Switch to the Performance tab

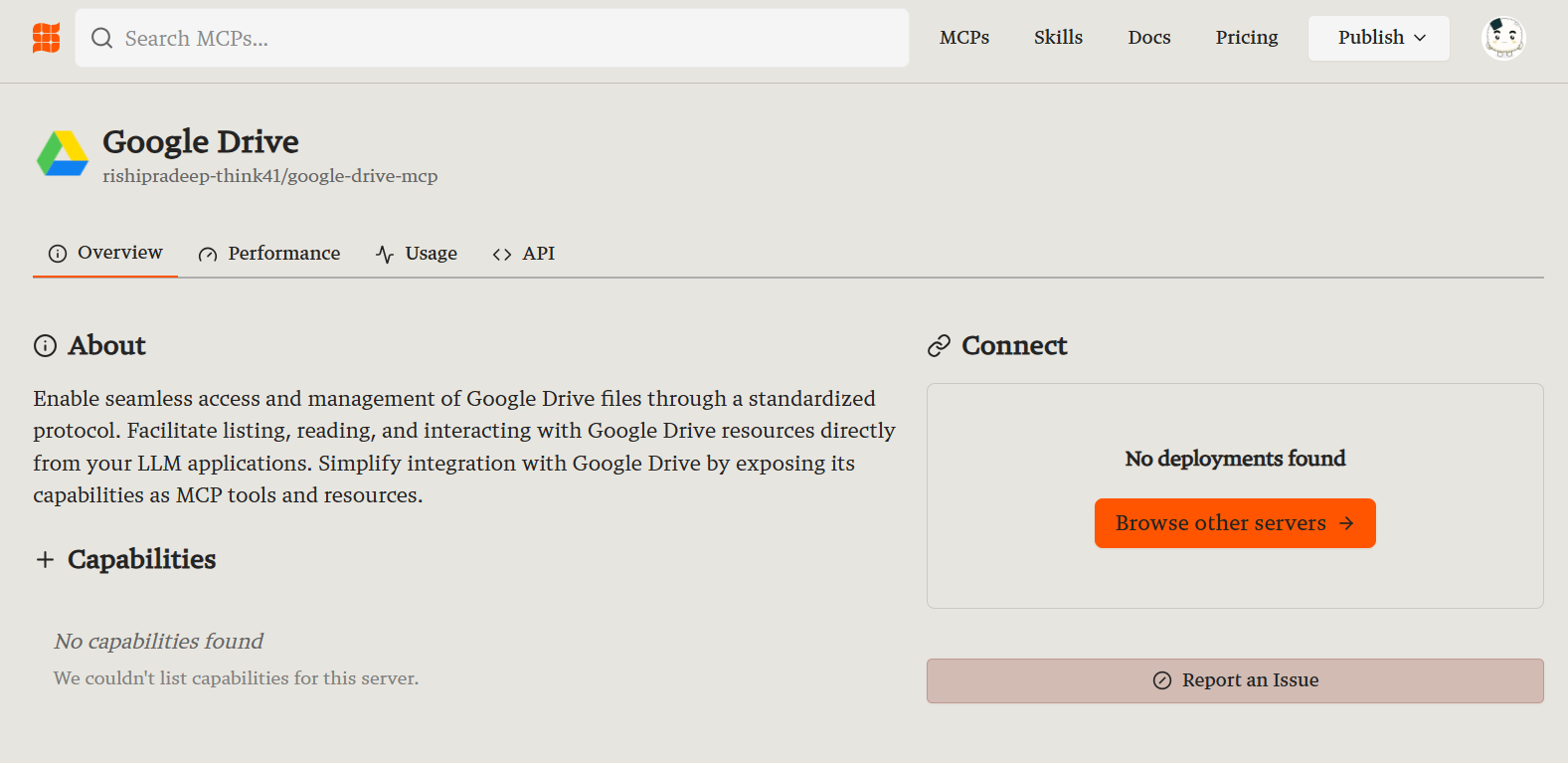point(269,254)
